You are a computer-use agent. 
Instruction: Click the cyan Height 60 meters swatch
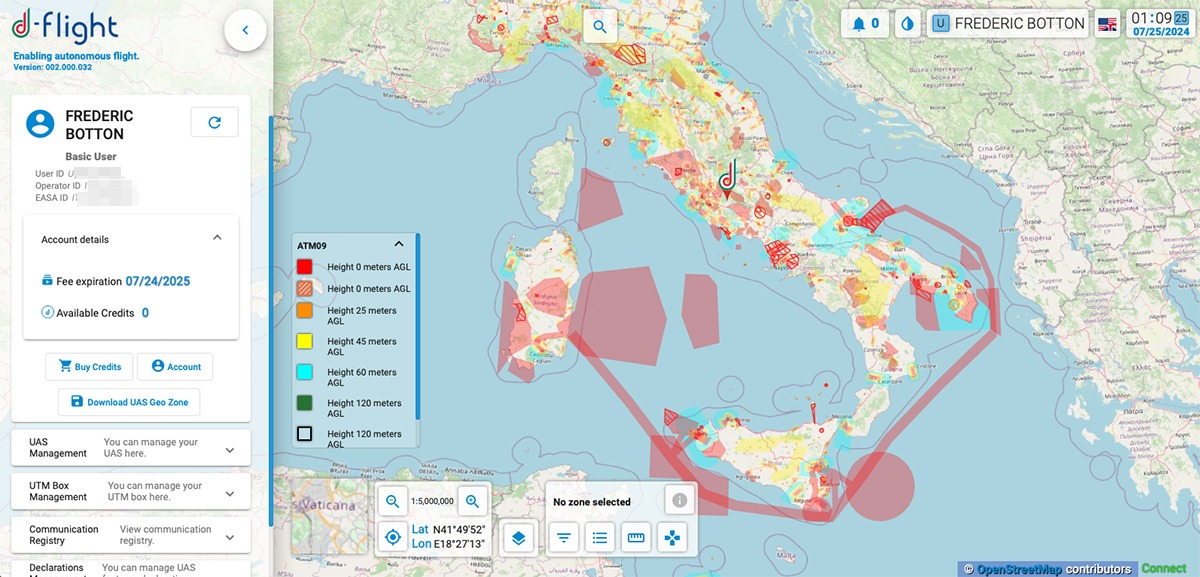tap(305, 373)
